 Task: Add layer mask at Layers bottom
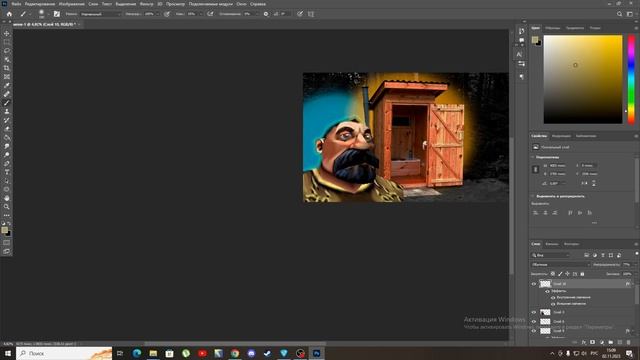[592, 342]
